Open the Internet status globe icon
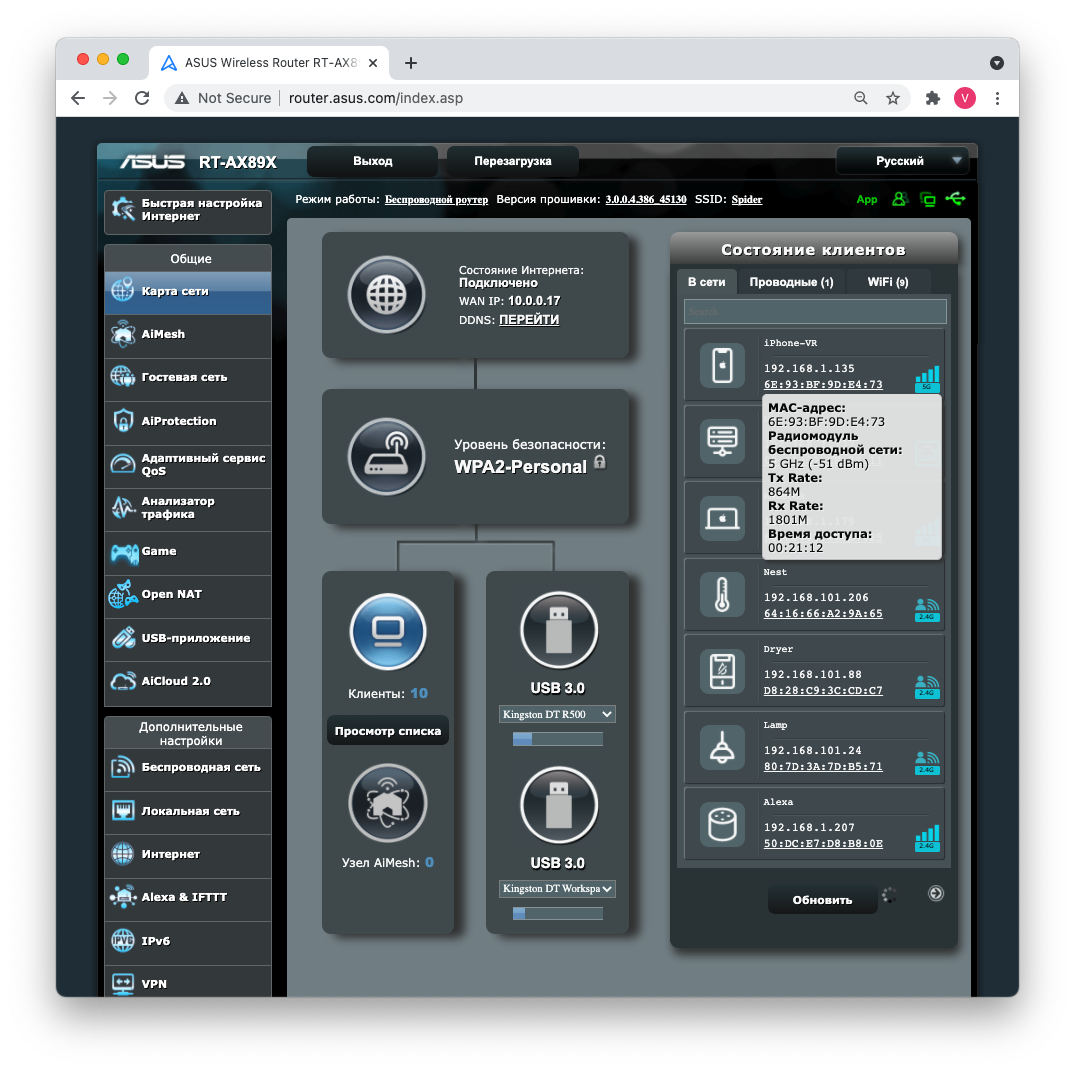Screen dimensions: 1075x1071 pos(387,295)
